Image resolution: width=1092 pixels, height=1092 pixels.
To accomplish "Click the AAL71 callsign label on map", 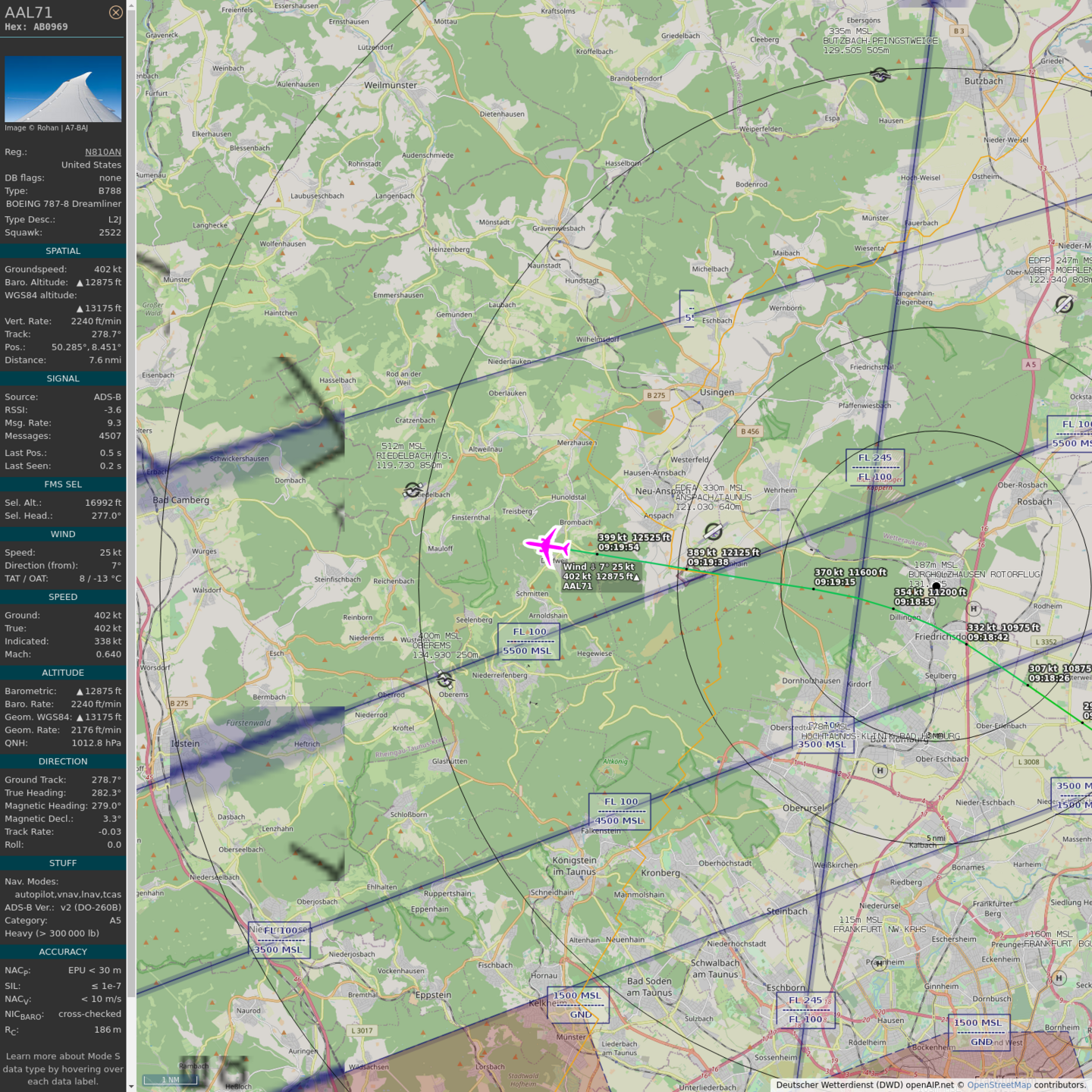I will 577,586.
